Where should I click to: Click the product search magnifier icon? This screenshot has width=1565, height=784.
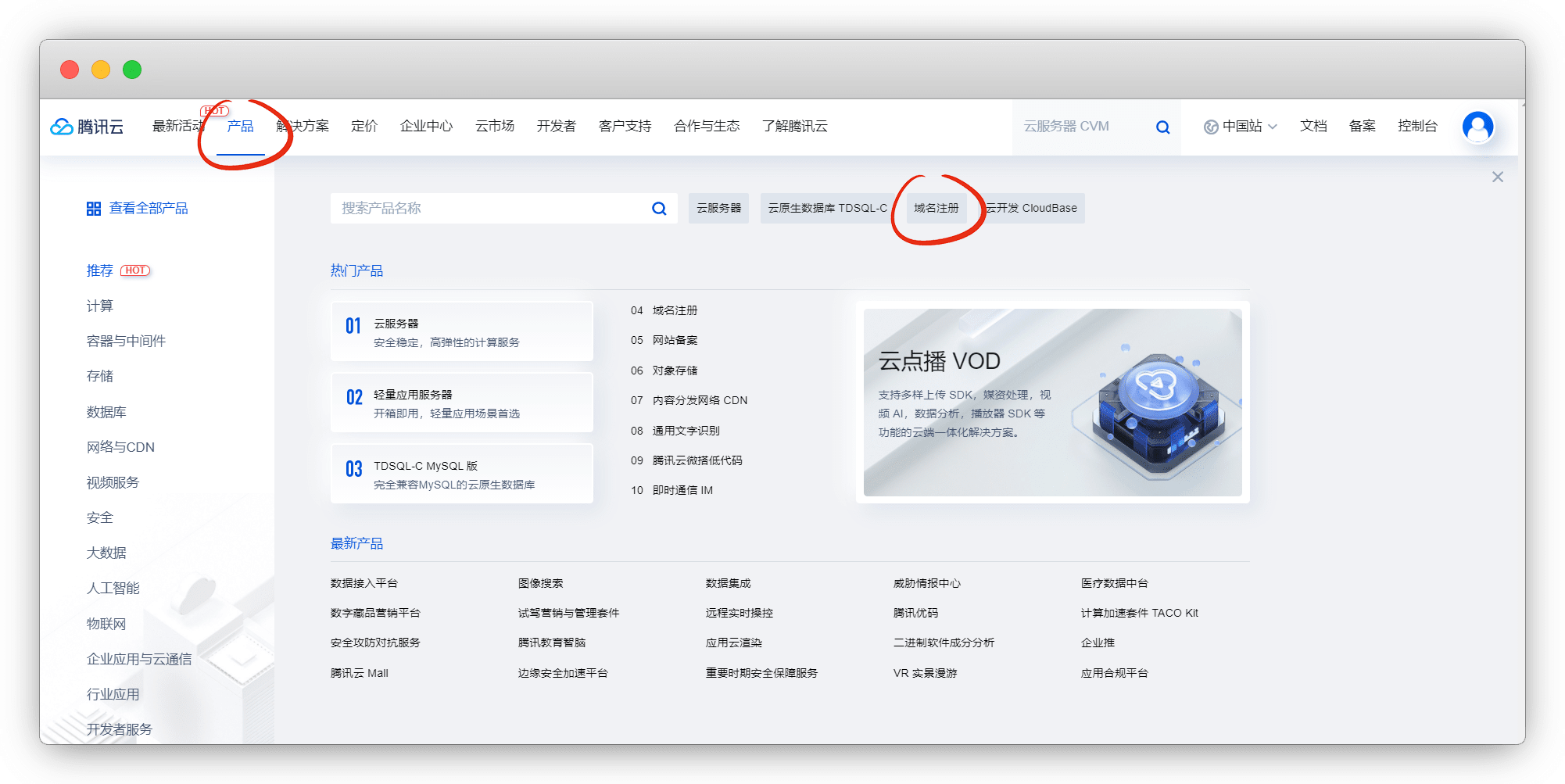659,209
